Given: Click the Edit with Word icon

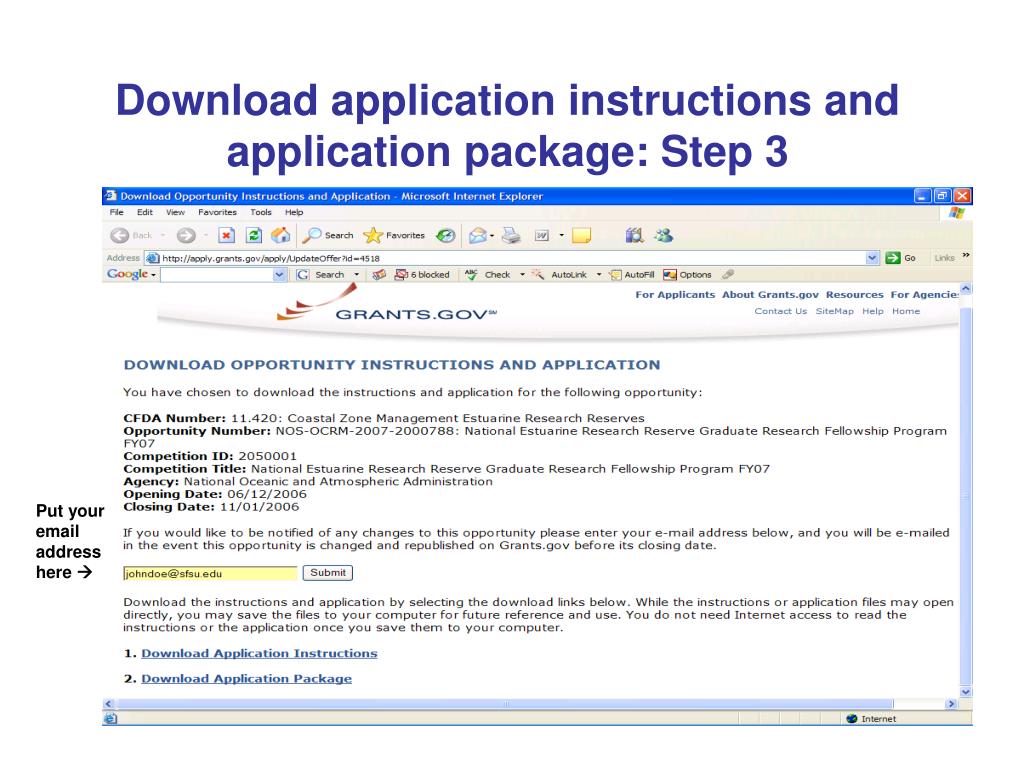Looking at the screenshot, I should click(542, 236).
